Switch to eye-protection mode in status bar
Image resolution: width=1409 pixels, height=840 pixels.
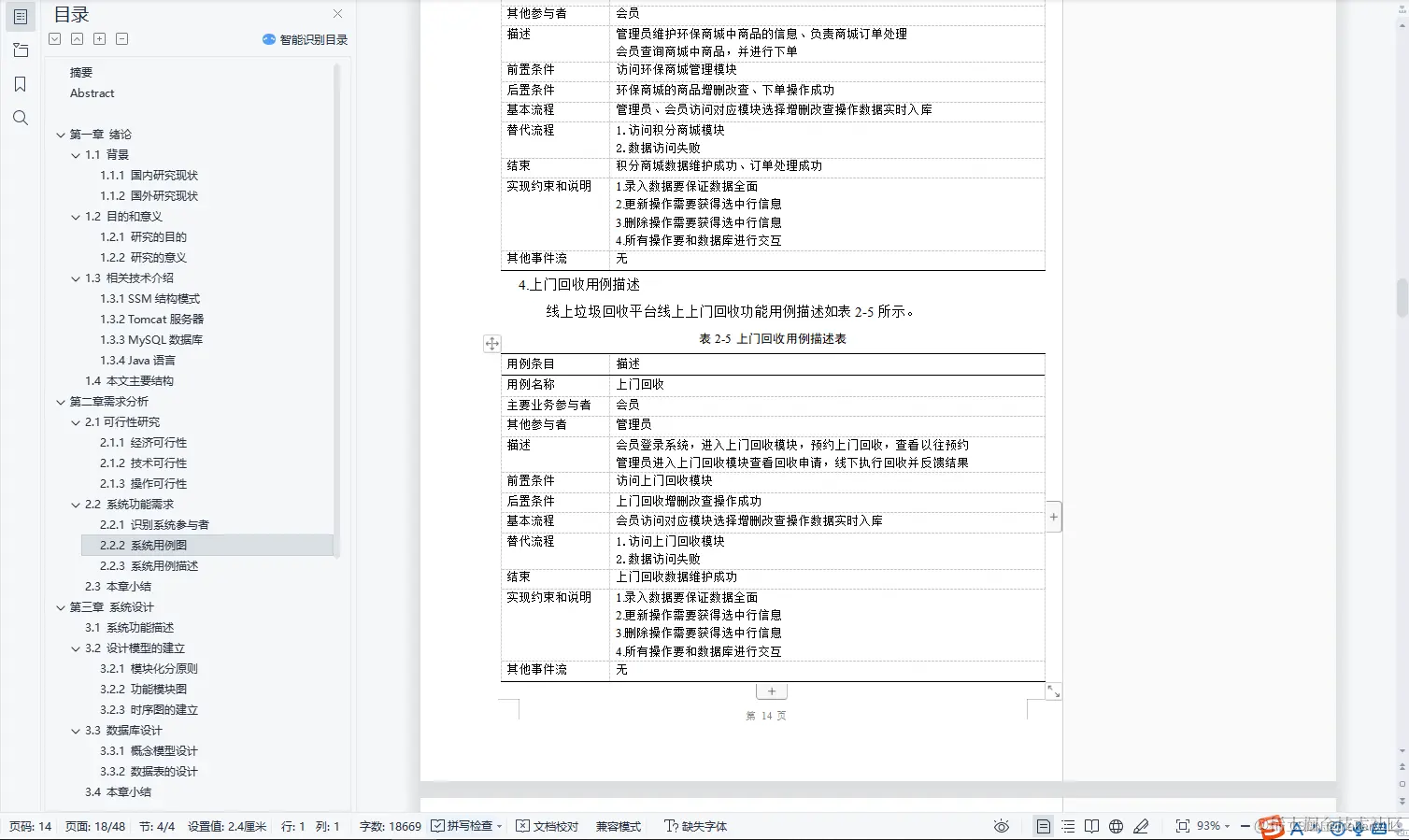pyautogui.click(x=1002, y=826)
